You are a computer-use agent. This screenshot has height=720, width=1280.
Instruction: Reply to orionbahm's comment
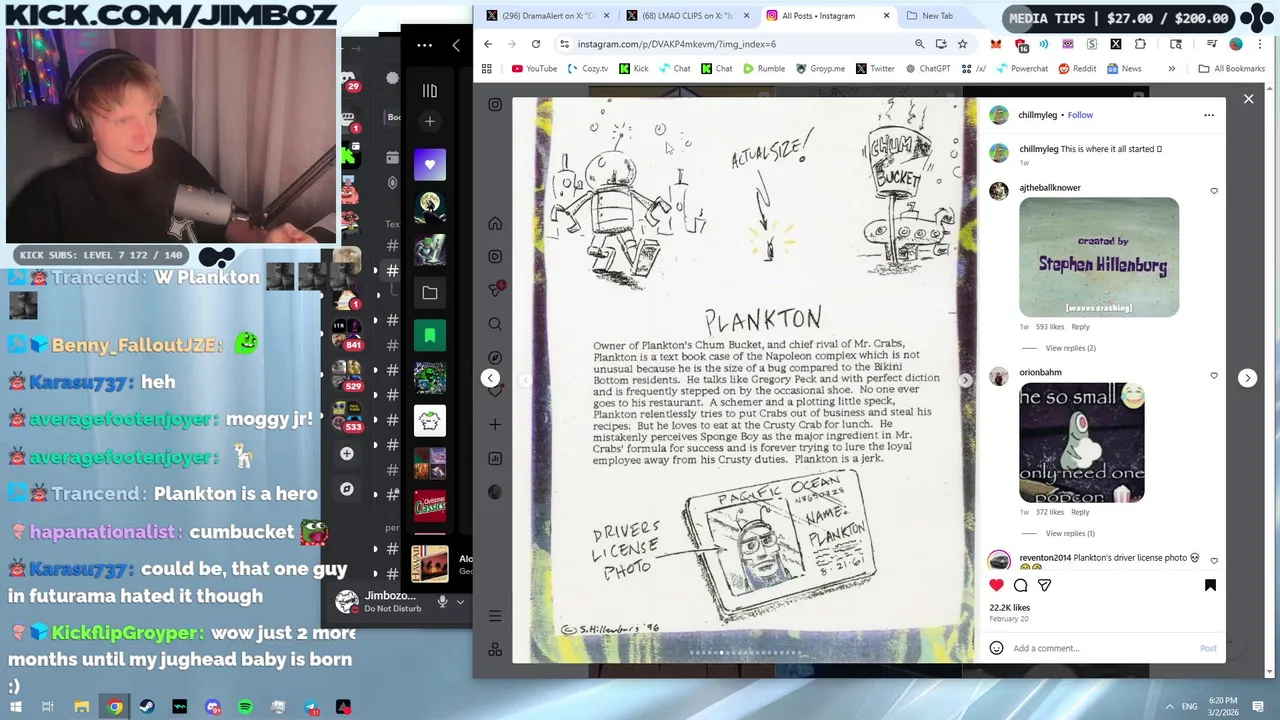point(1080,512)
